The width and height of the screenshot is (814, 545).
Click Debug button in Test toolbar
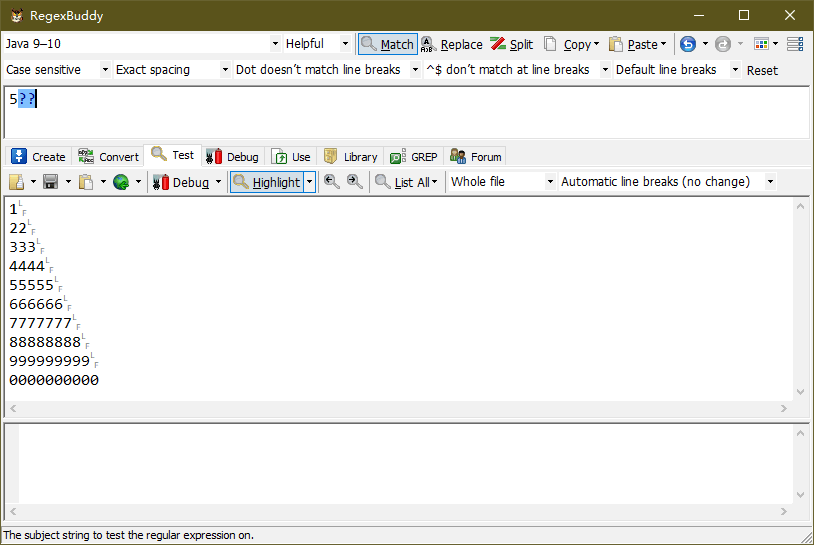(x=181, y=182)
